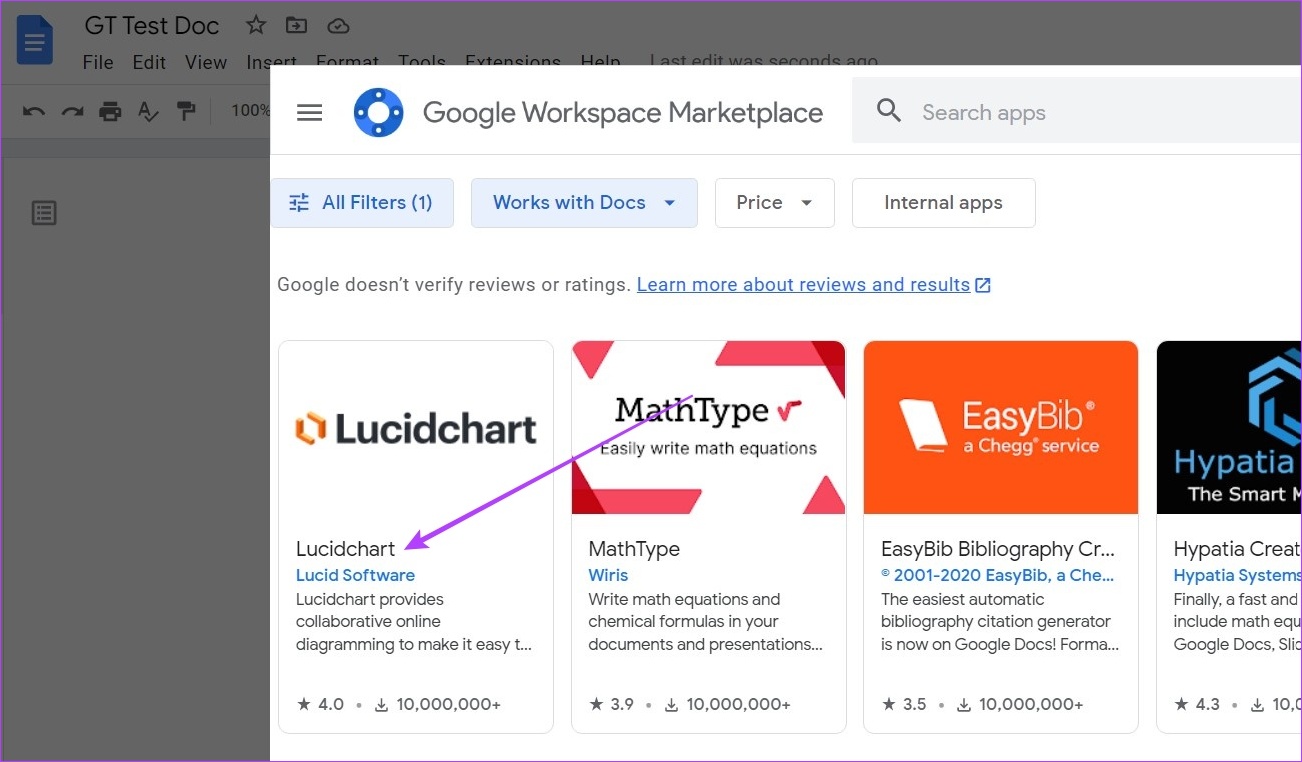Open the EasyBib banner thumbnail
The image size is (1302, 762).
pos(1001,428)
